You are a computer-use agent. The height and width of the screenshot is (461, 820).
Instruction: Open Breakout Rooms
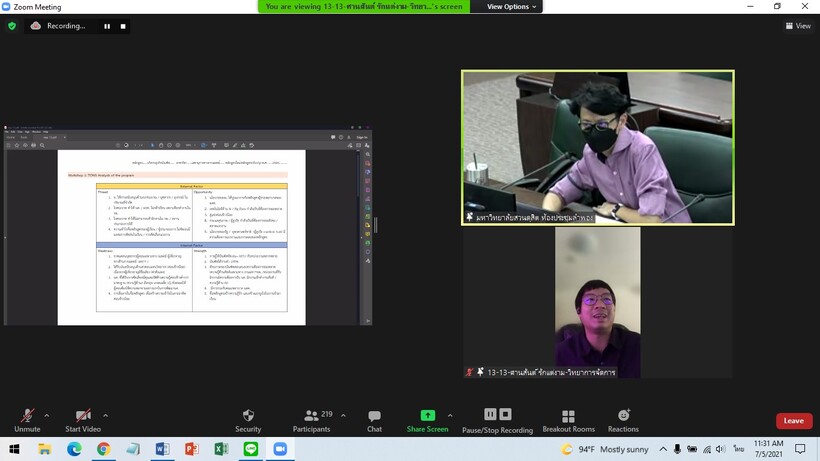coord(568,421)
